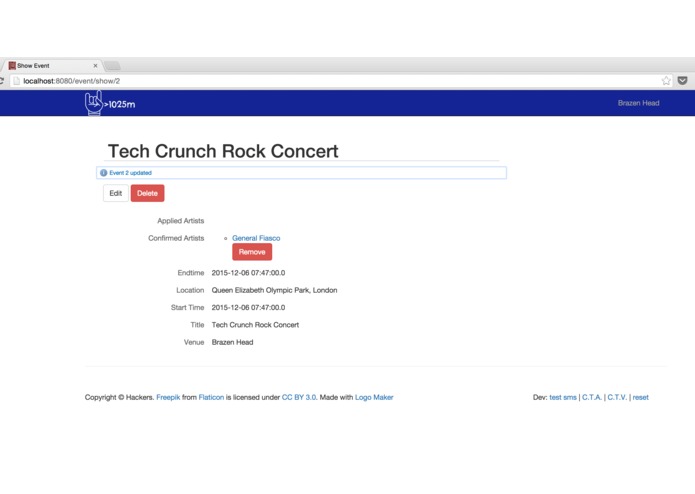695x494 pixels.
Task: Open the Pocket extension icon
Action: 683,81
